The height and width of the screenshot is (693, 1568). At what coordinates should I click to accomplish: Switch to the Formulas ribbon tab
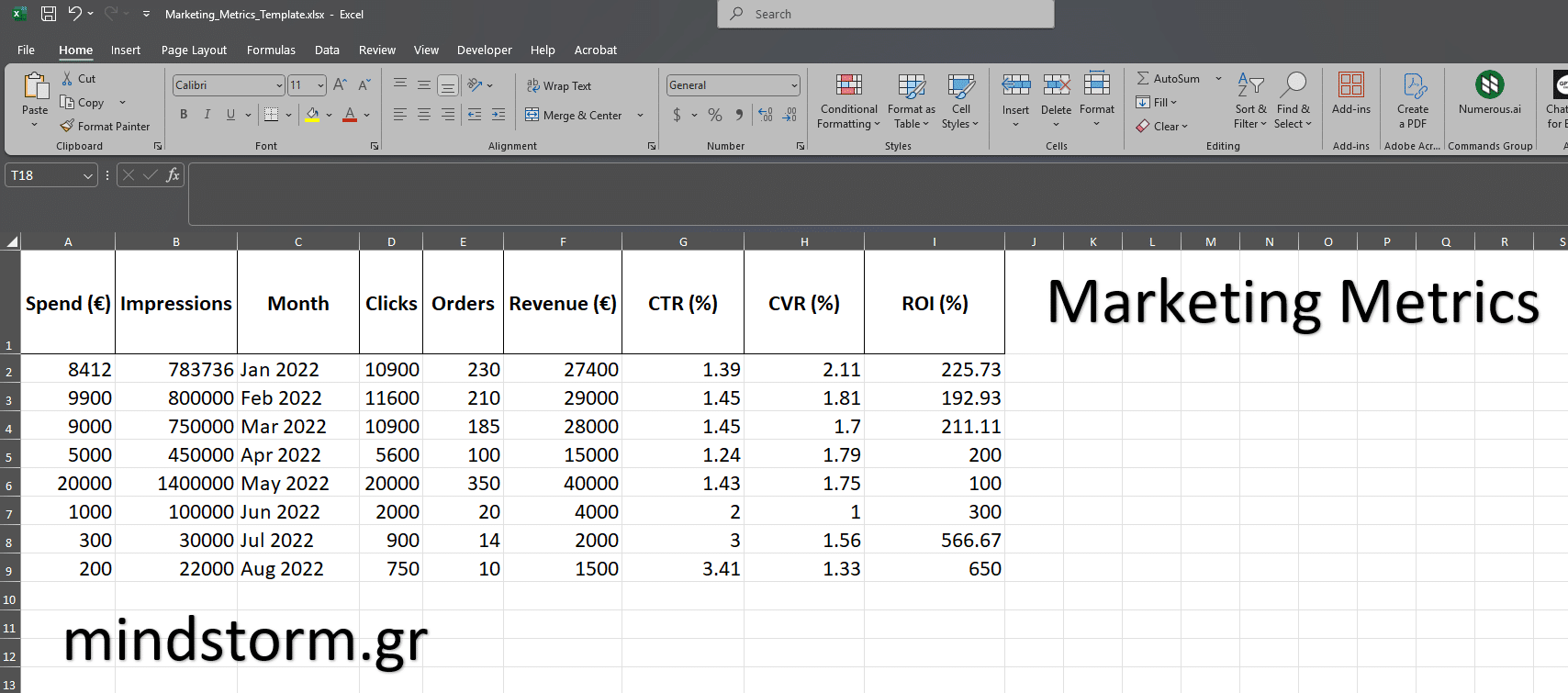point(271,50)
